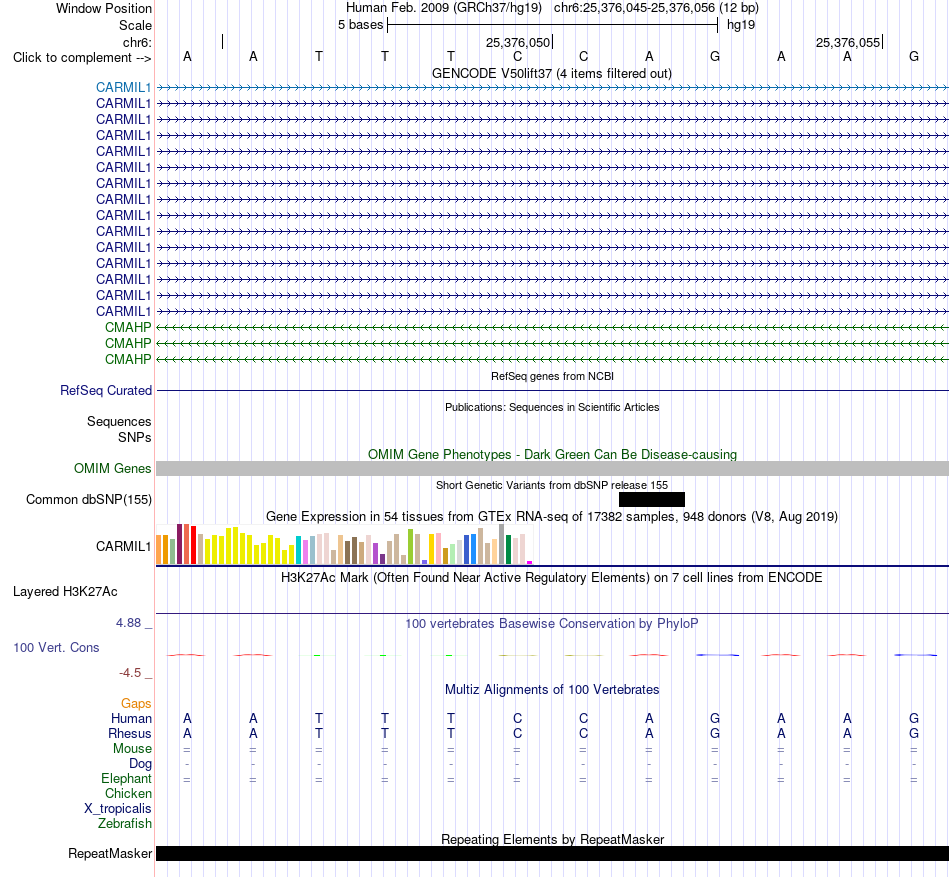Open the light-blue highlighted CARMIL1 transcript label
950x877 pixels.
[x=123, y=87]
